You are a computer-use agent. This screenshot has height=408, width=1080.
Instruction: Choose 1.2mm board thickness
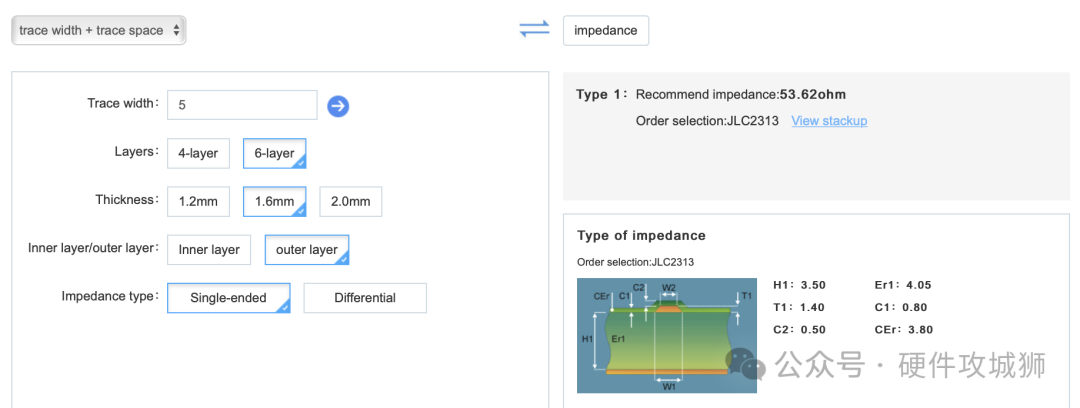(198, 201)
